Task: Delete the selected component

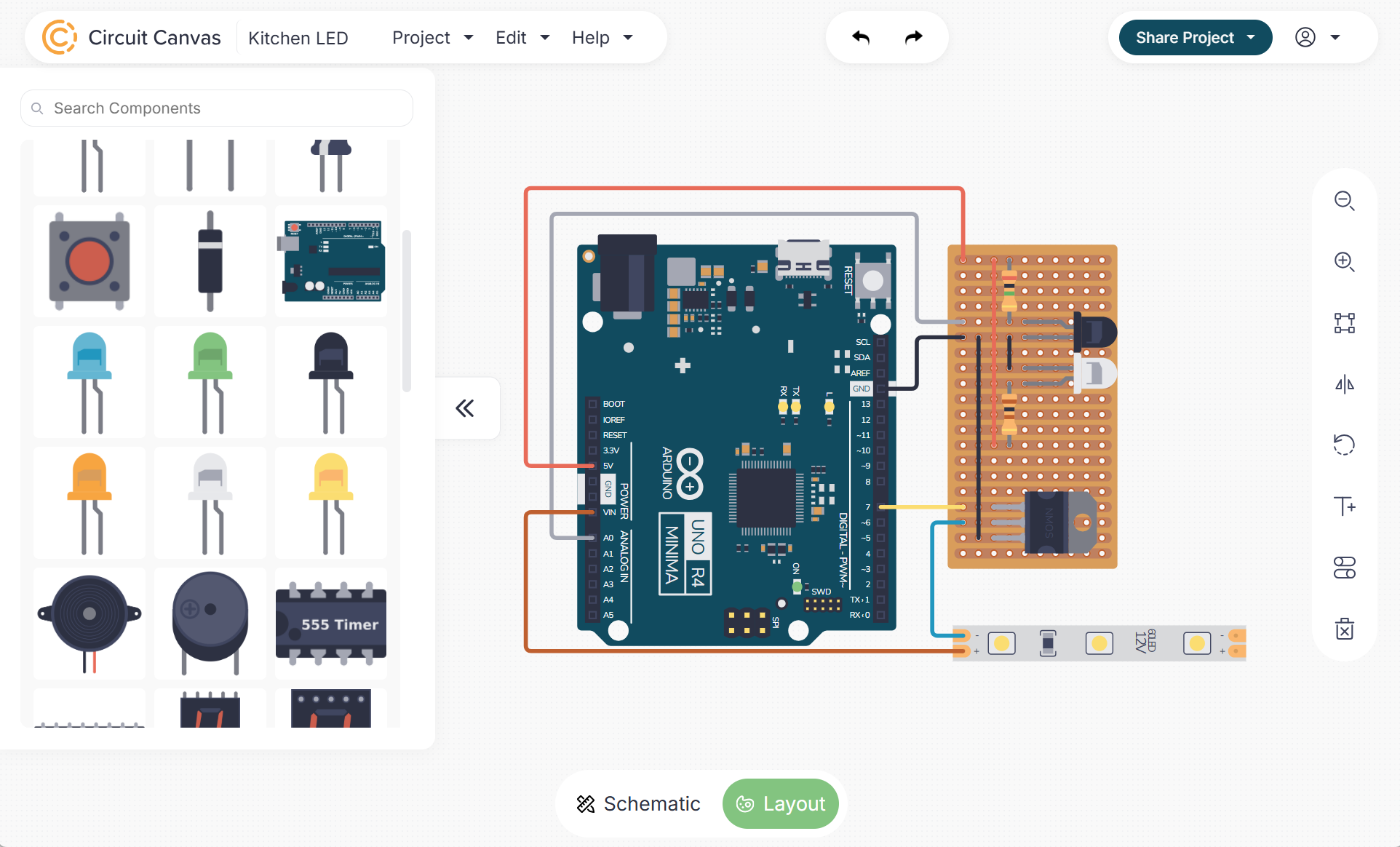Action: pyautogui.click(x=1345, y=629)
